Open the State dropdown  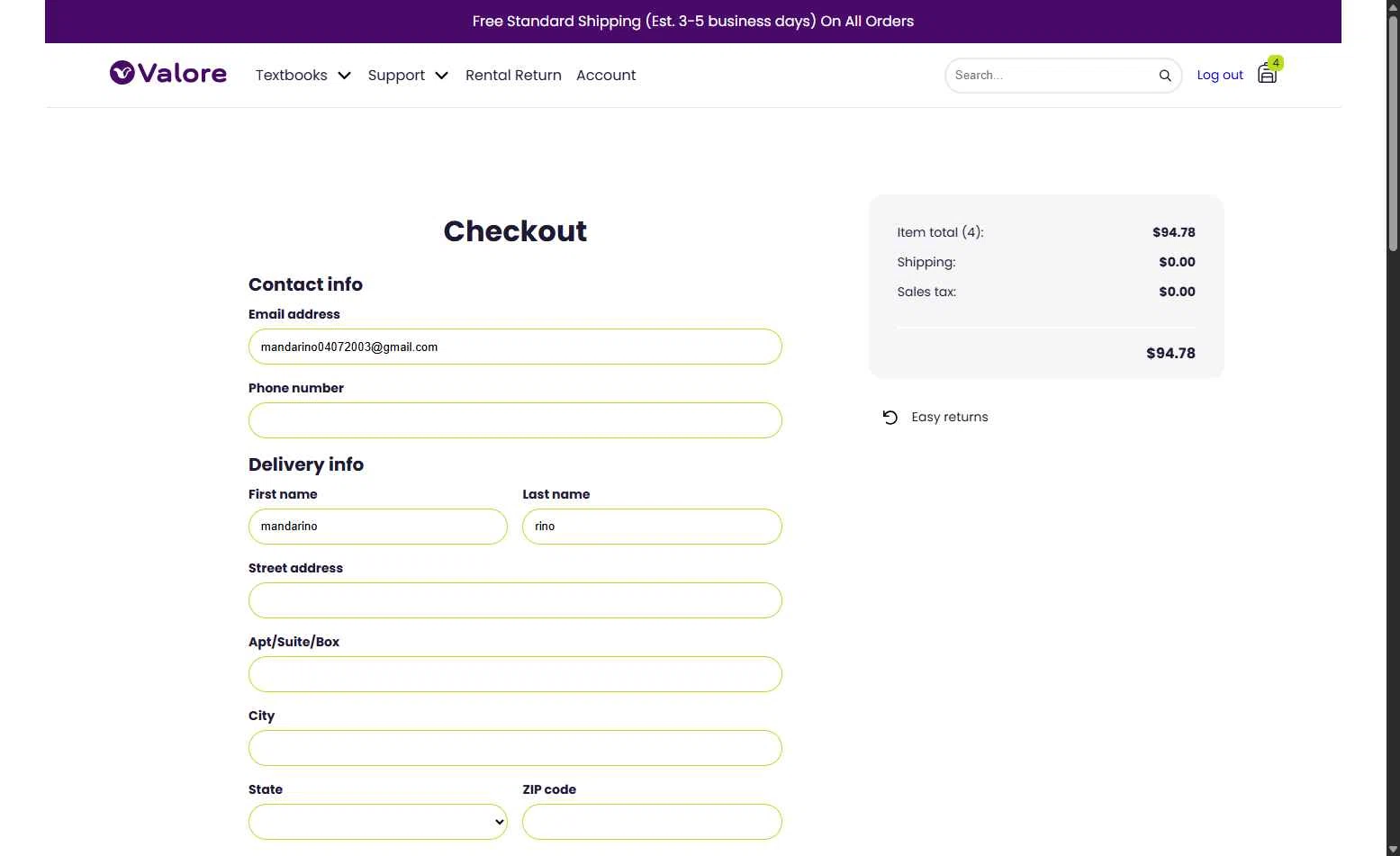(x=378, y=822)
